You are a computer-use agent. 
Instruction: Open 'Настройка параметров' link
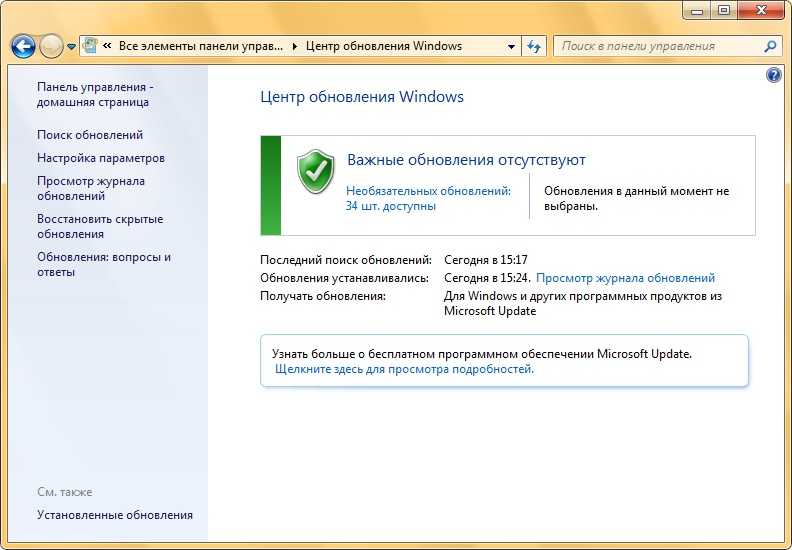click(101, 158)
